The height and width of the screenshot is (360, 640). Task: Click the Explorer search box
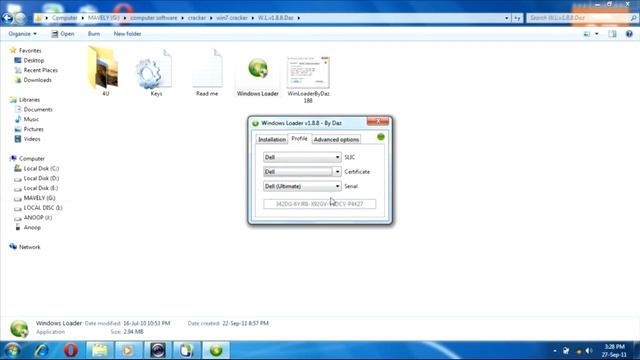point(582,18)
